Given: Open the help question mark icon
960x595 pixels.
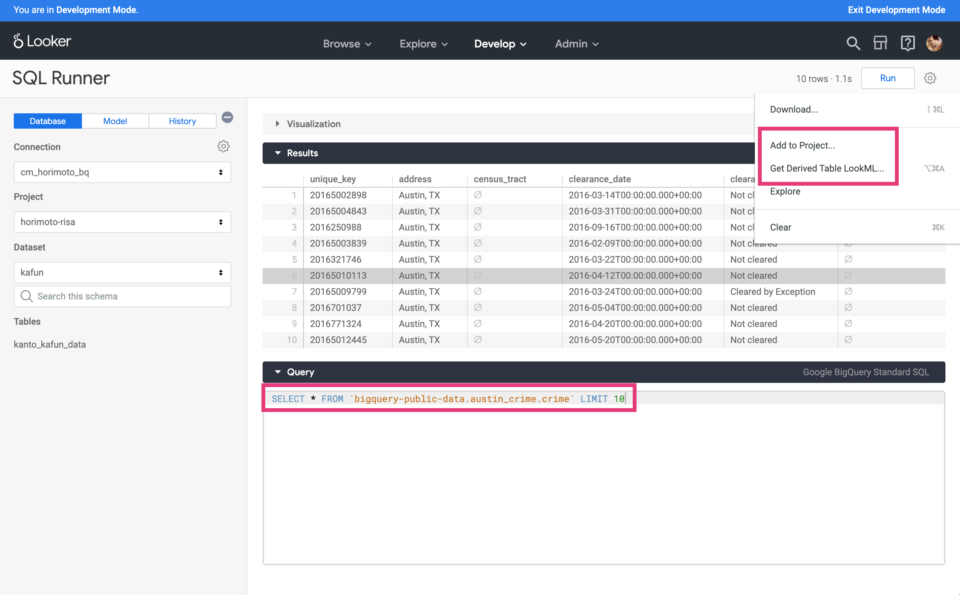Looking at the screenshot, I should (907, 43).
